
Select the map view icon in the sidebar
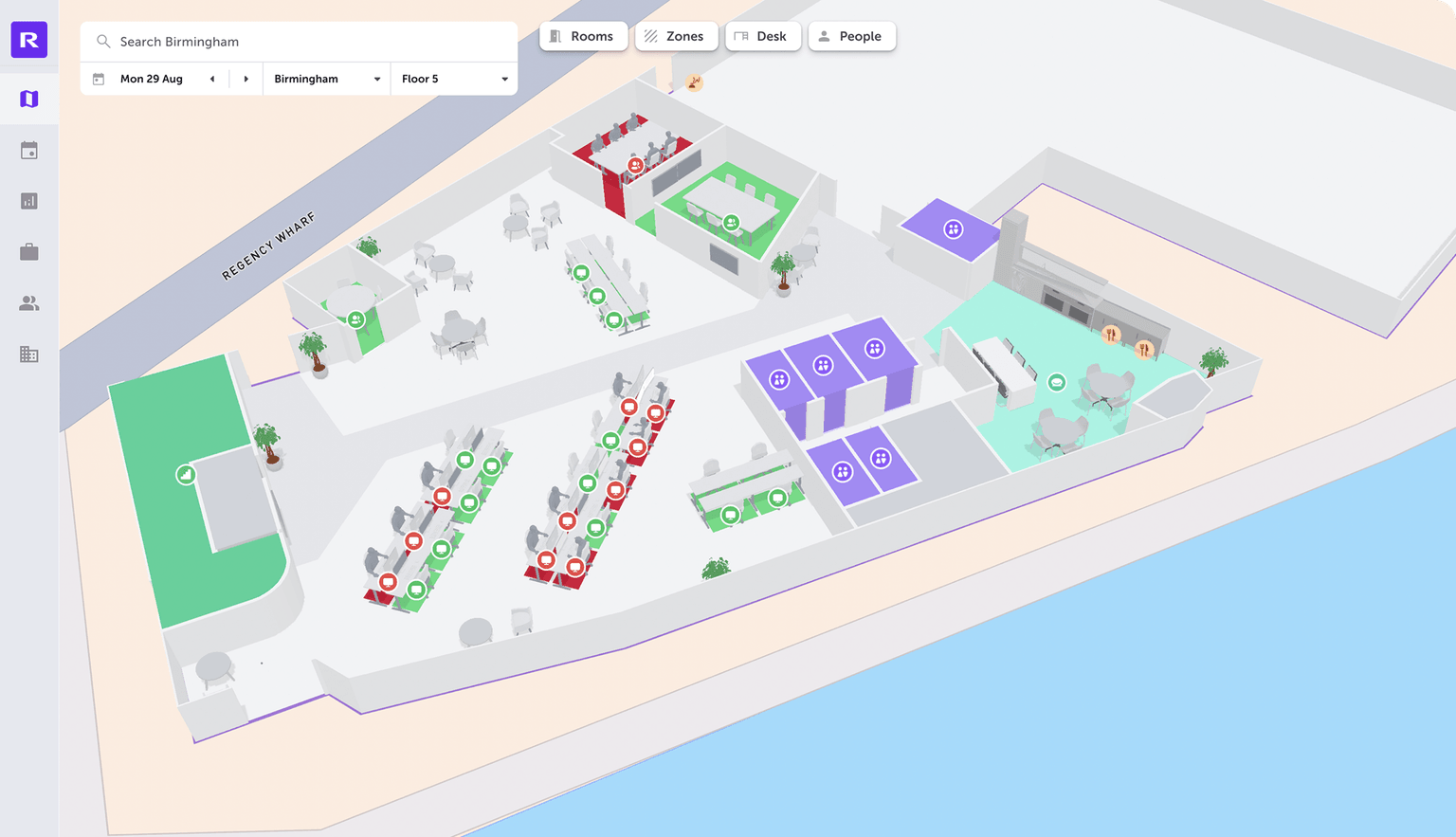coord(28,98)
